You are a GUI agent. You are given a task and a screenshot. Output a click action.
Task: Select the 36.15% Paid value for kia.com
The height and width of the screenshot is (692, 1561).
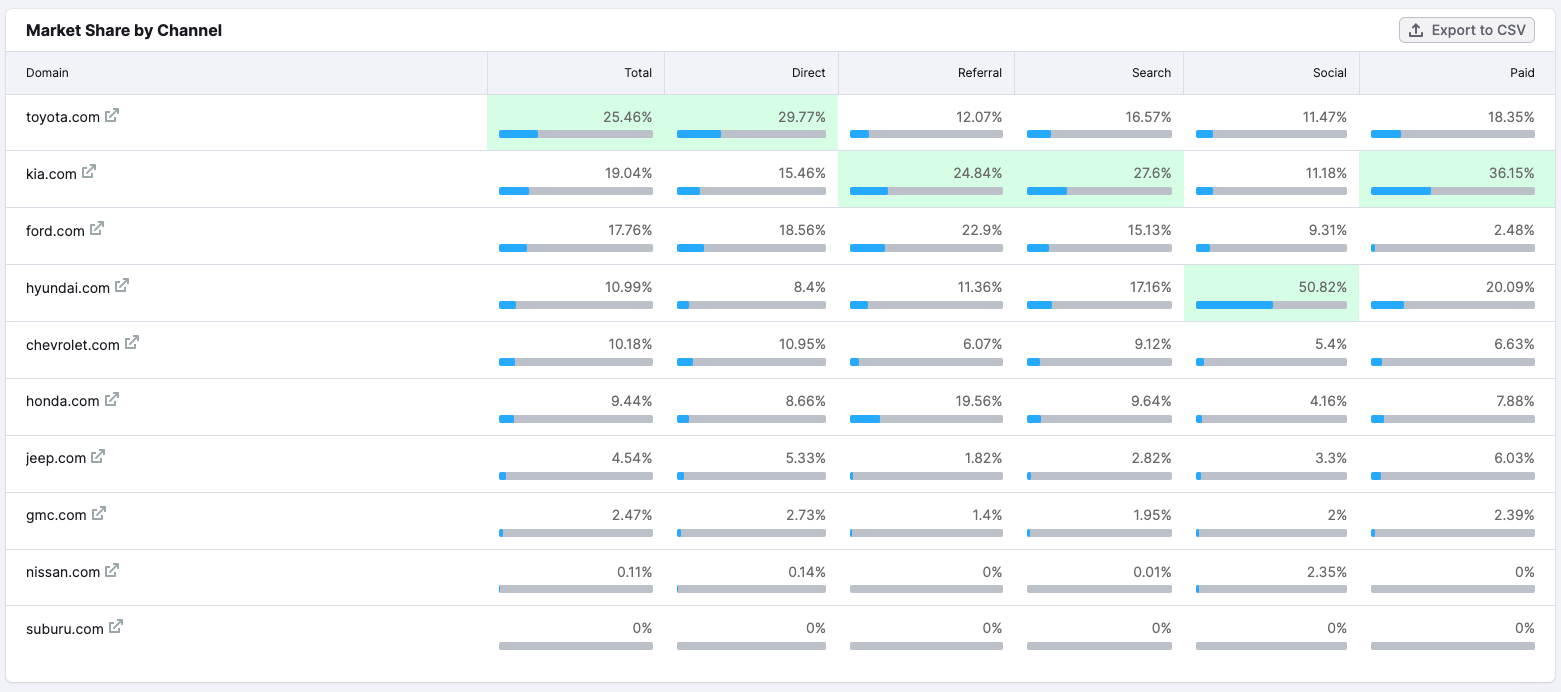point(1511,174)
